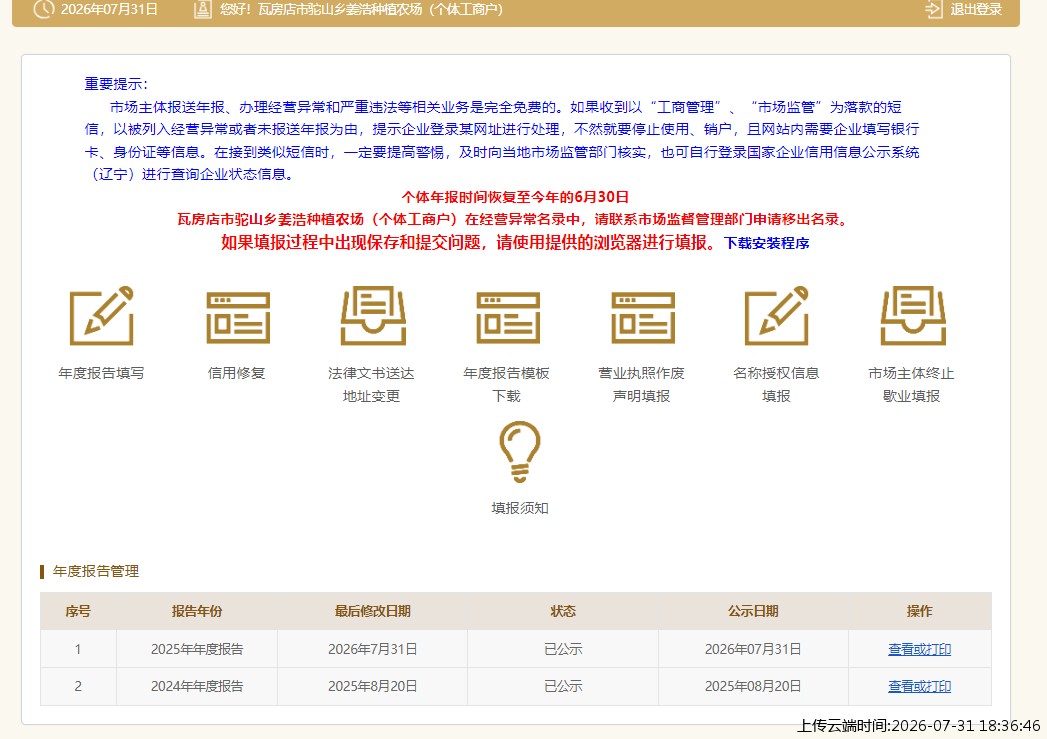Open the 年度报告填写 icon
1047x739 pixels.
coord(101,316)
